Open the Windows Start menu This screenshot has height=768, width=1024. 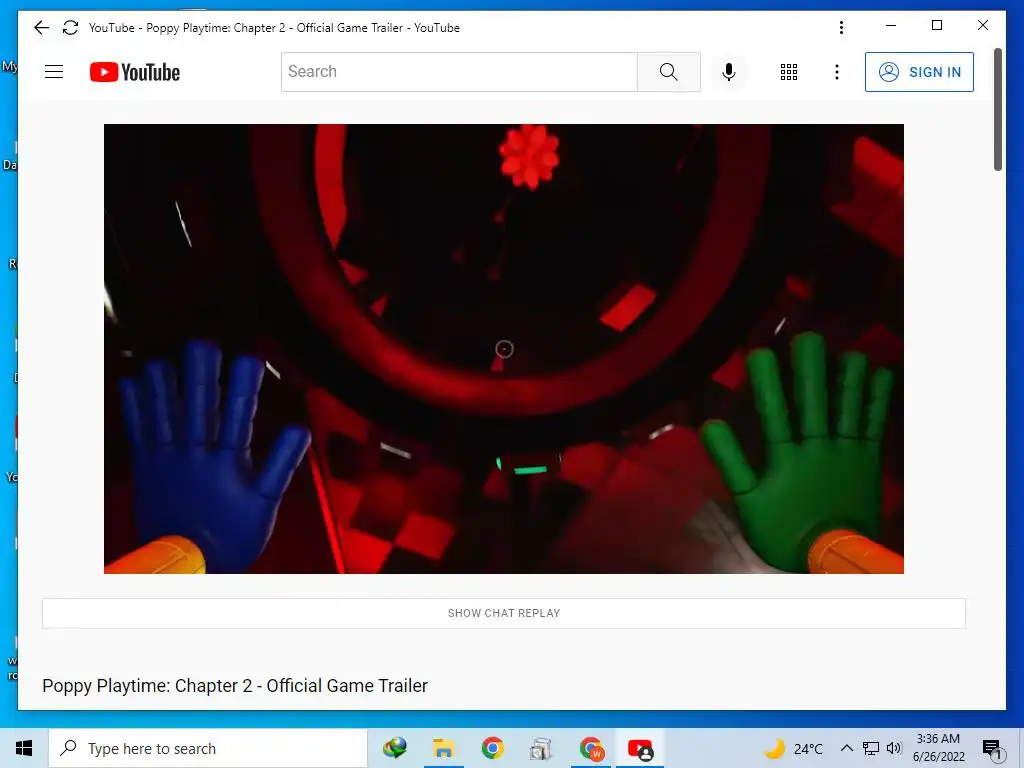point(24,748)
